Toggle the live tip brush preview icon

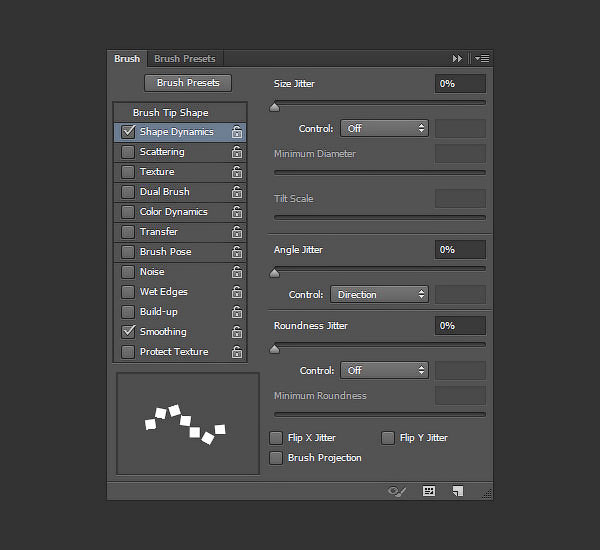(396, 491)
